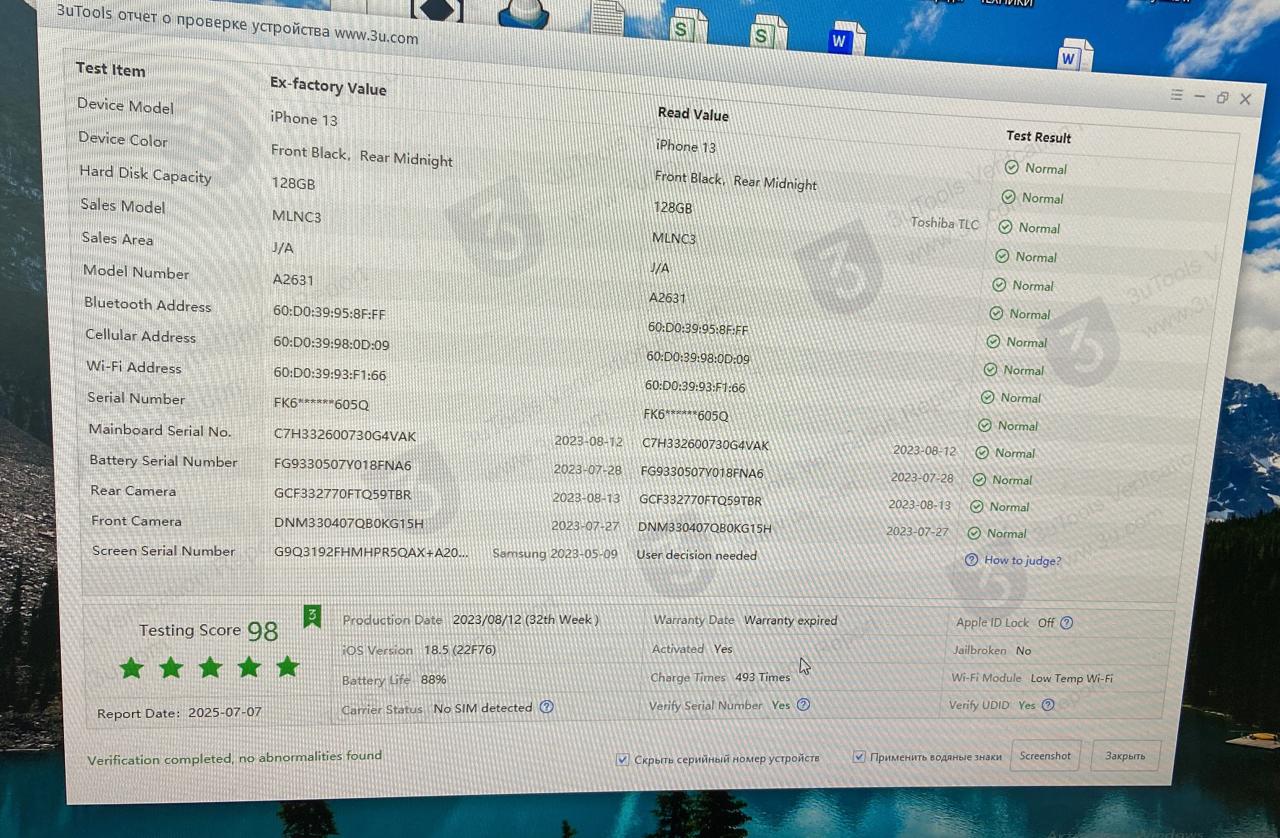Click the help icon beside Verify Serial Number
The width and height of the screenshot is (1280, 838).
pos(803,704)
